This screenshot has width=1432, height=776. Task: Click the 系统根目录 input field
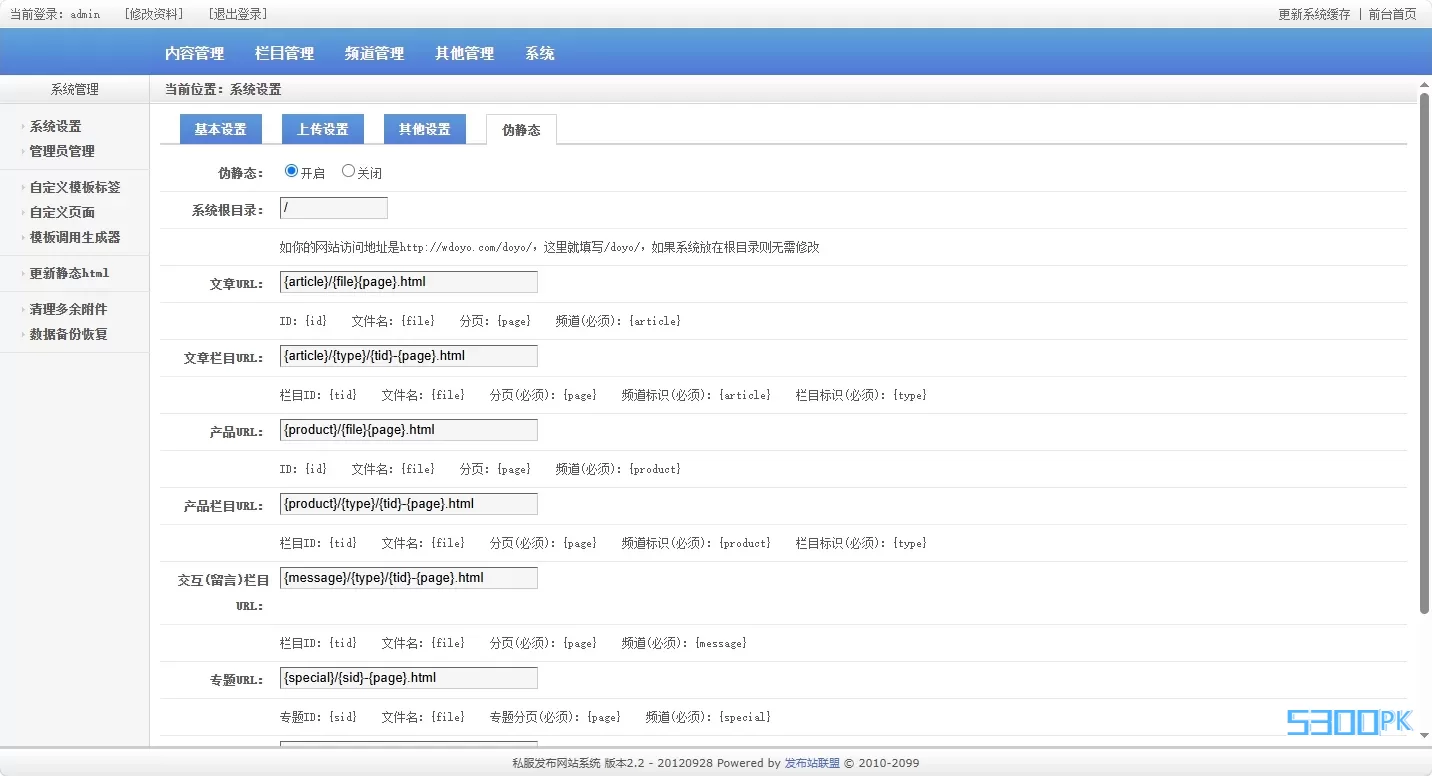coord(334,208)
